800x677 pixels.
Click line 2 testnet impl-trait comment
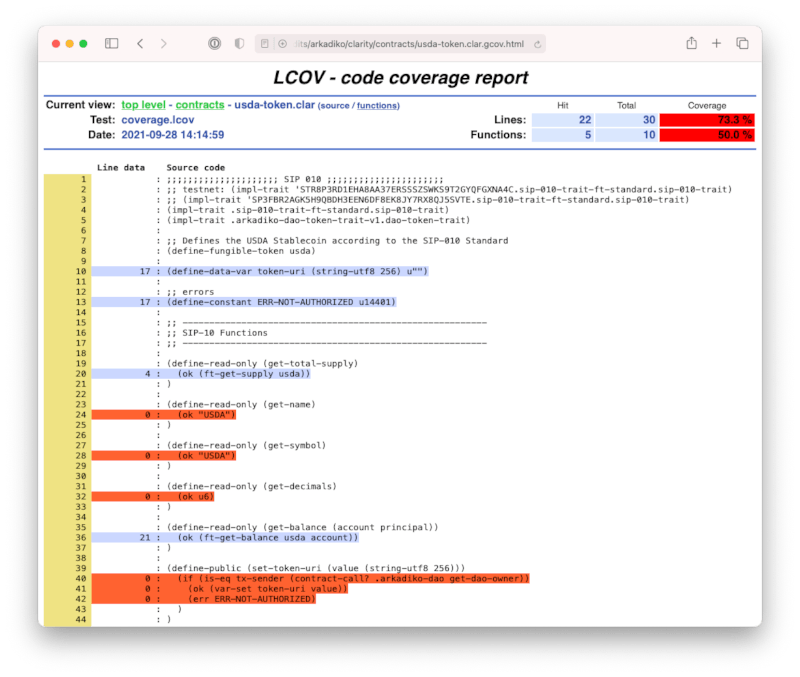pos(449,190)
